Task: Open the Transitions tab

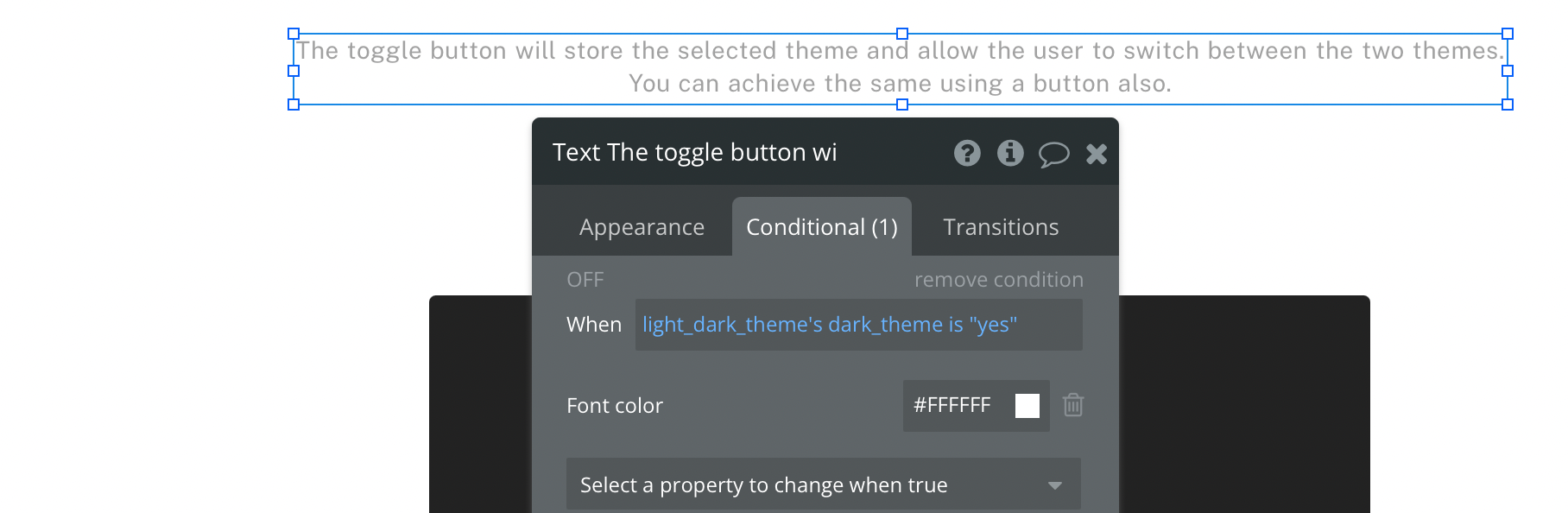Action: [x=1001, y=227]
